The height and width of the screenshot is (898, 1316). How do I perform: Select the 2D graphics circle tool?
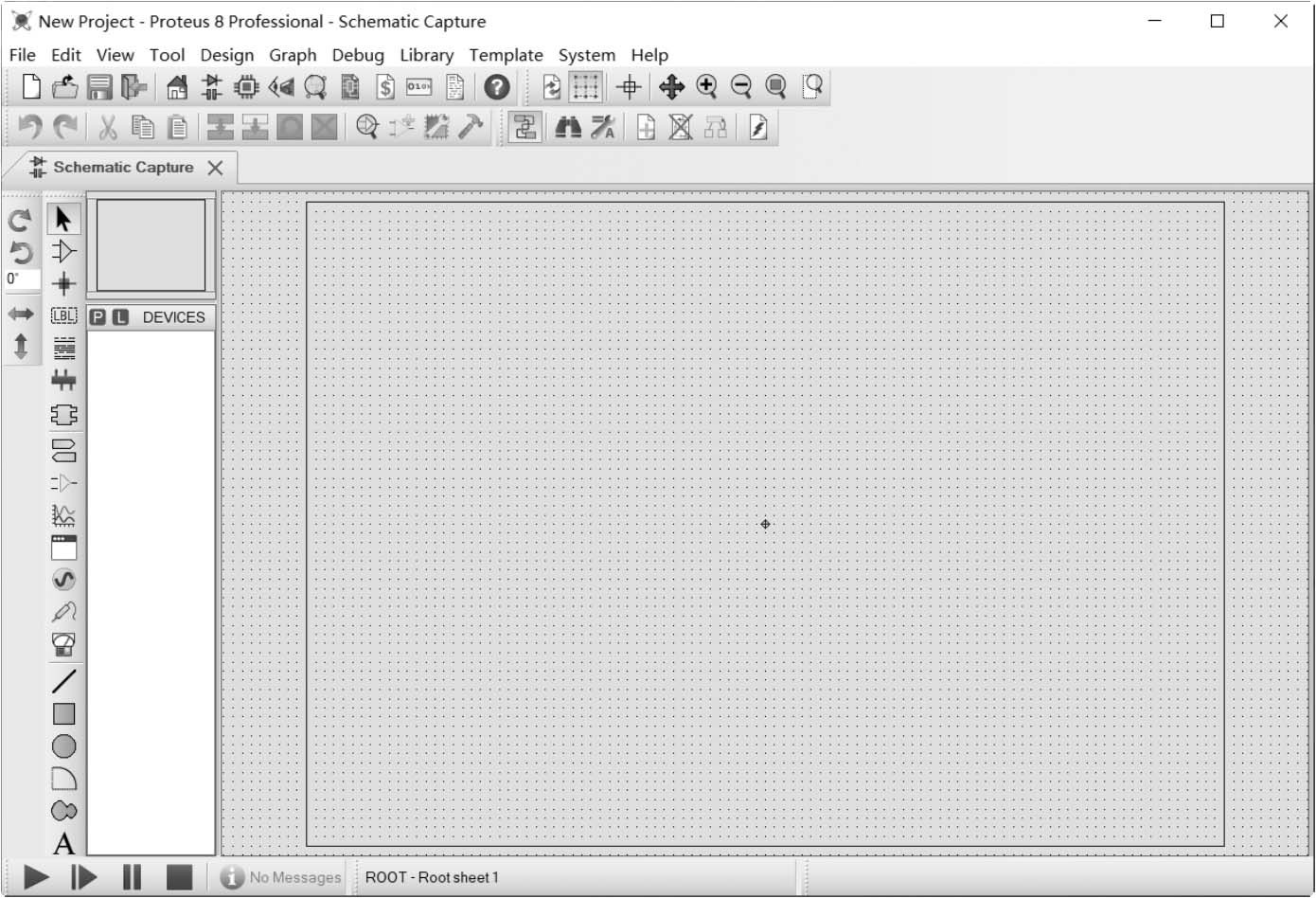click(x=63, y=746)
